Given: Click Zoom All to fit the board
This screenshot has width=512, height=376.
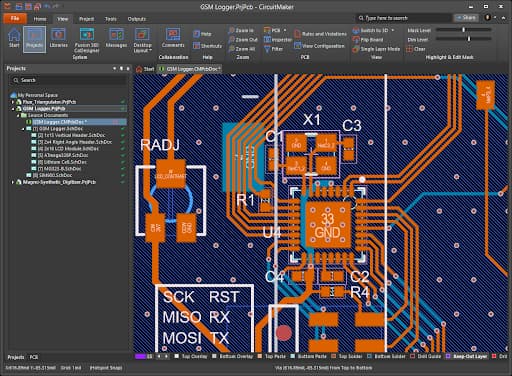Looking at the screenshot, I should (242, 49).
